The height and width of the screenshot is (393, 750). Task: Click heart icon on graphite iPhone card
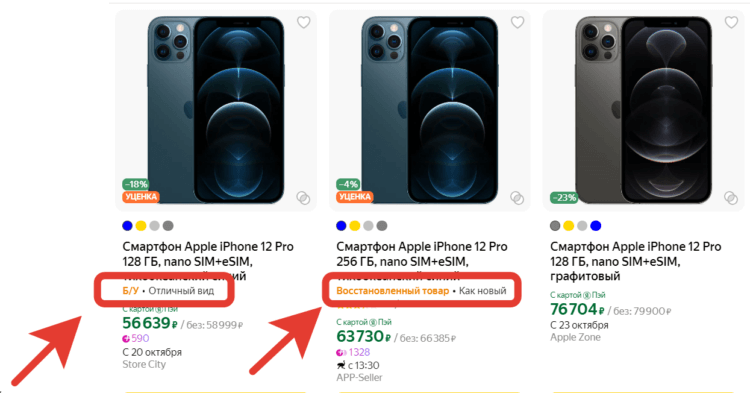click(x=731, y=22)
